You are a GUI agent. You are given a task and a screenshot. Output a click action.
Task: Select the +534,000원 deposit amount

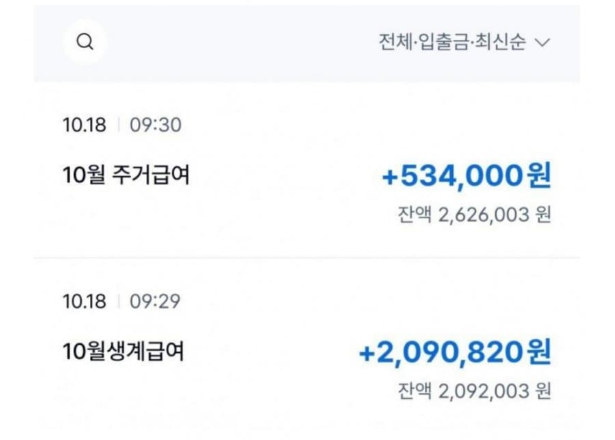(467, 176)
